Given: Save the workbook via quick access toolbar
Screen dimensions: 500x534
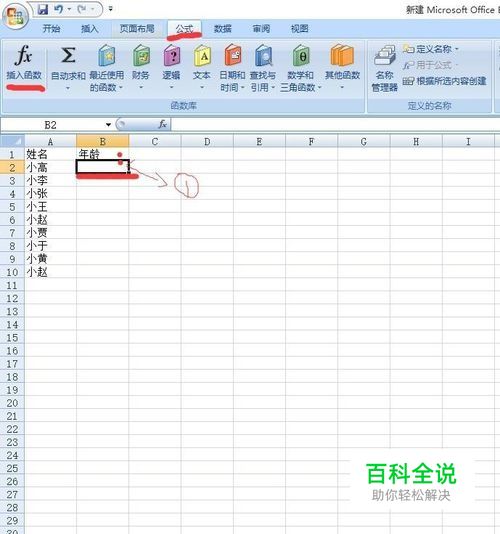Looking at the screenshot, I should pos(43,9).
